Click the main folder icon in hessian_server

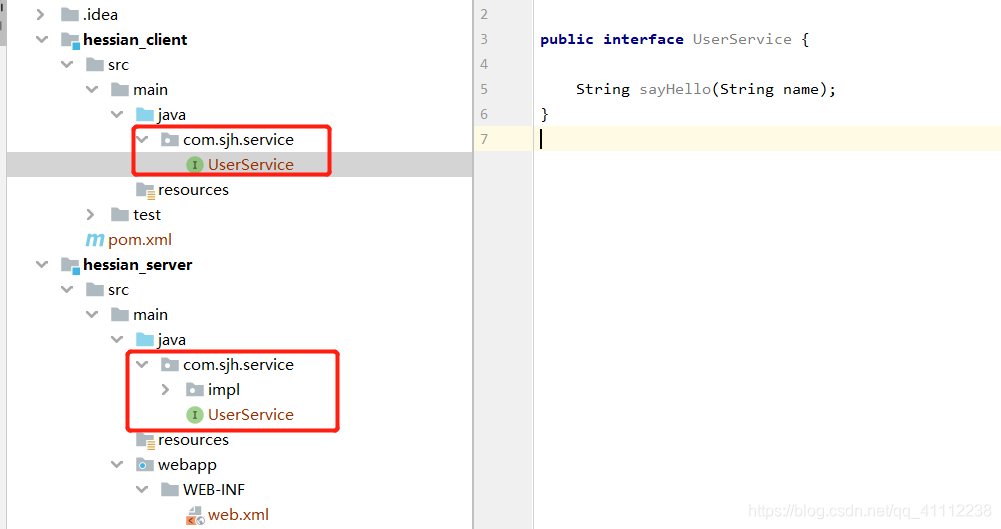click(120, 315)
